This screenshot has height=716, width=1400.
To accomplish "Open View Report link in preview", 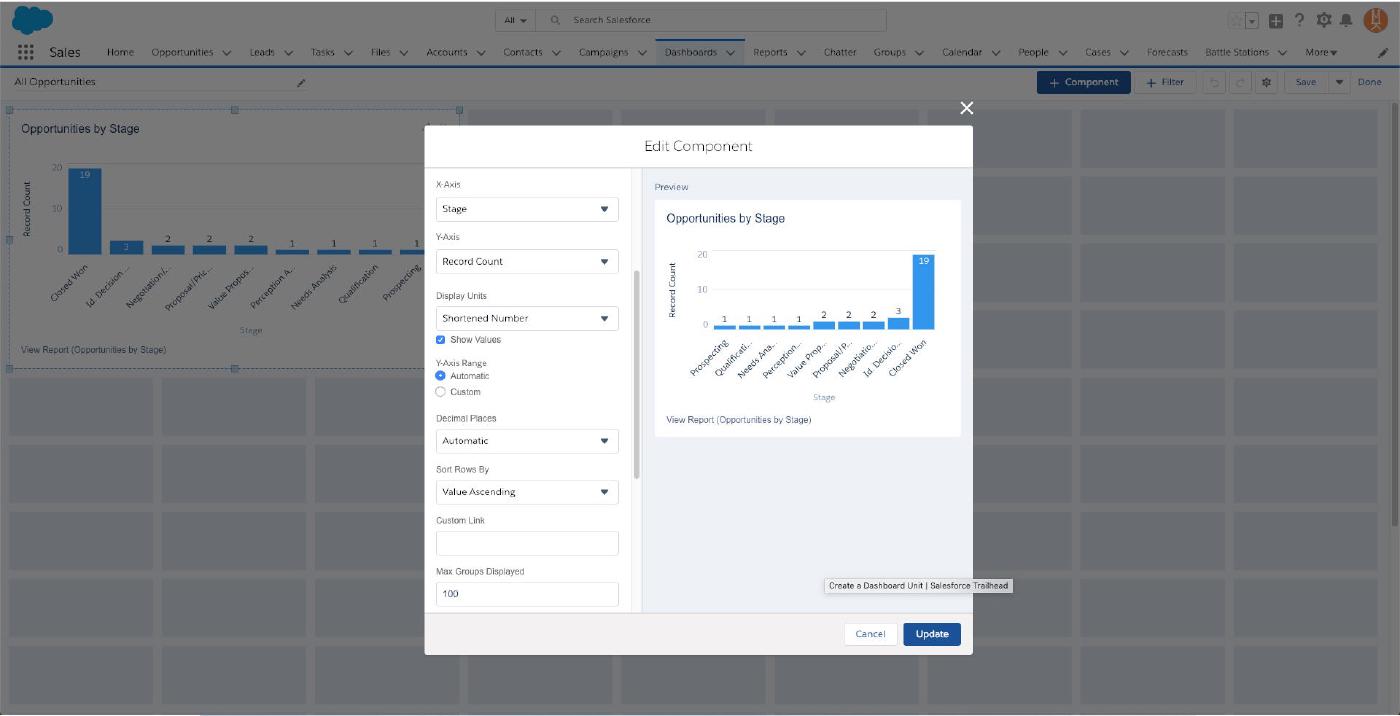I will (x=738, y=420).
